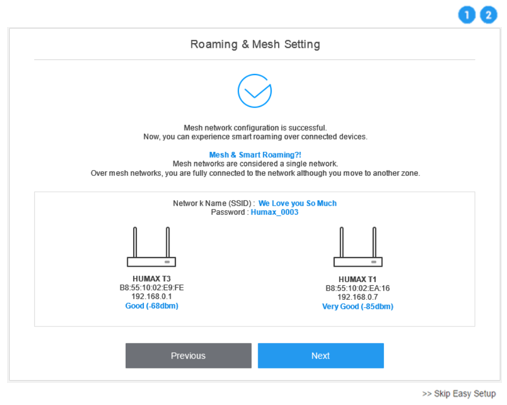Click MAC address B8:55:10:02:E9:FE

[152, 288]
